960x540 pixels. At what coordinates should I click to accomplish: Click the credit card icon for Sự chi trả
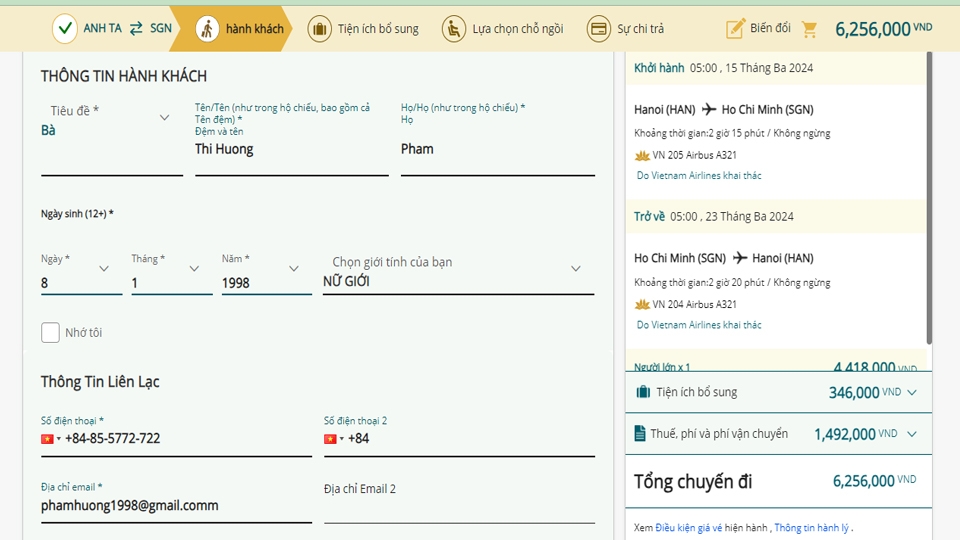598,29
